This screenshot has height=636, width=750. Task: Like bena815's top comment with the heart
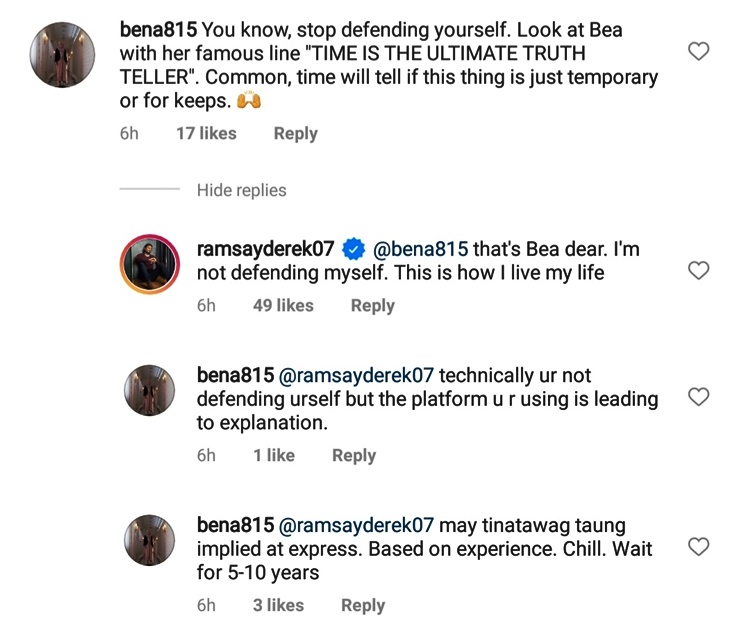pos(699,52)
